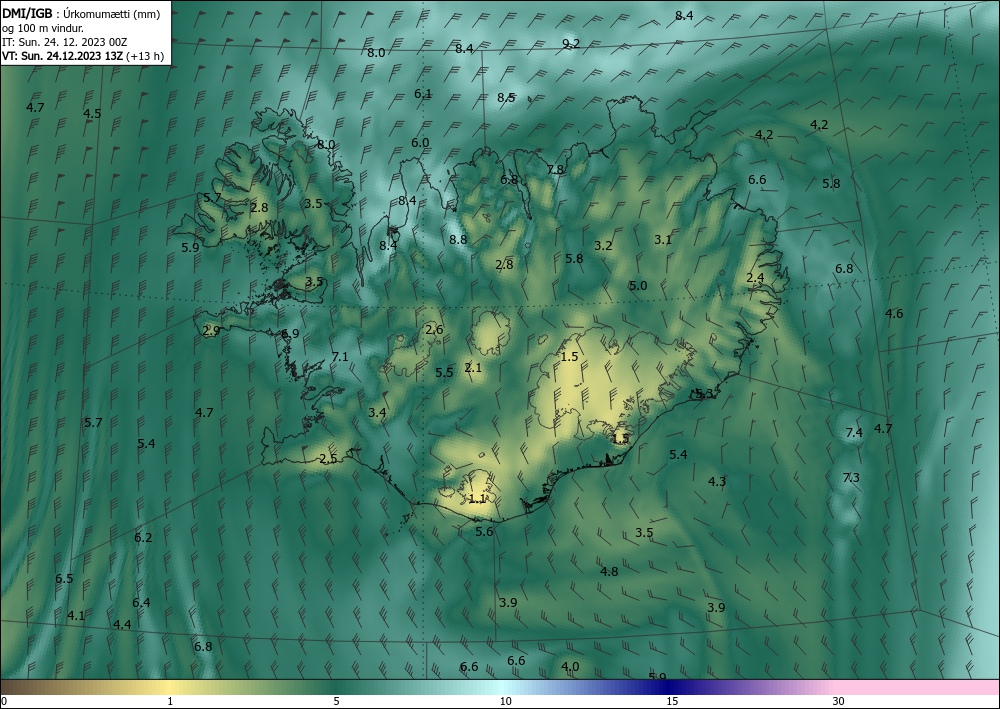Click the '0' tick label on color scale
Screen dimensions: 1000x709
(x=4, y=701)
